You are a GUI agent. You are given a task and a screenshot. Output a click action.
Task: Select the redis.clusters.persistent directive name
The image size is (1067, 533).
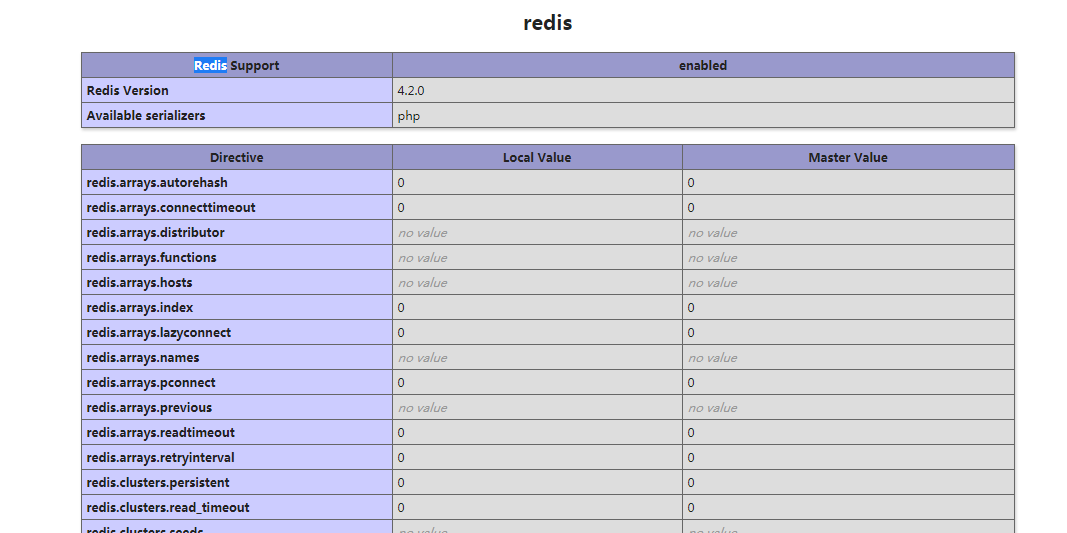[158, 483]
